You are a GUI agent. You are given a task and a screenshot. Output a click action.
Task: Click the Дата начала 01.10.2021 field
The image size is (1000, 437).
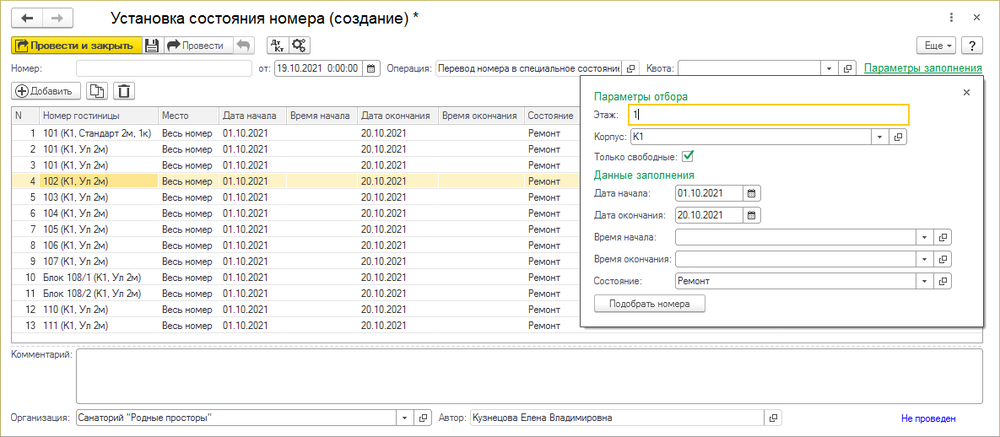[x=709, y=193]
